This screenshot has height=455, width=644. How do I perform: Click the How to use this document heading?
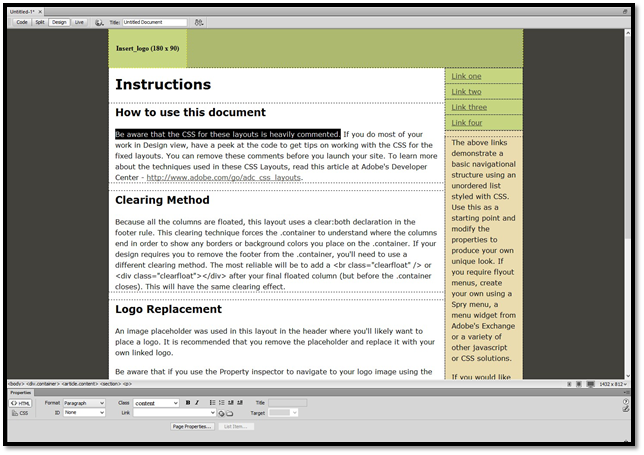(191, 113)
